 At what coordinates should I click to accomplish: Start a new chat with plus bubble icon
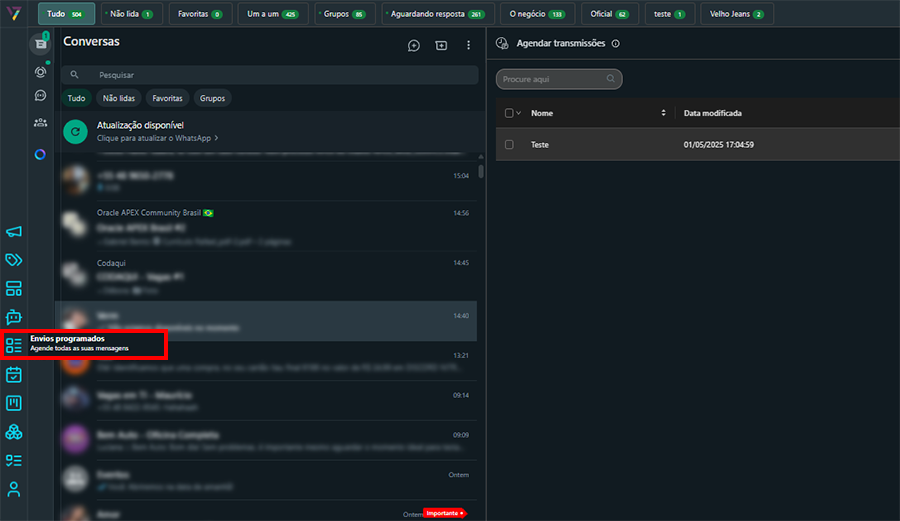[x=414, y=45]
